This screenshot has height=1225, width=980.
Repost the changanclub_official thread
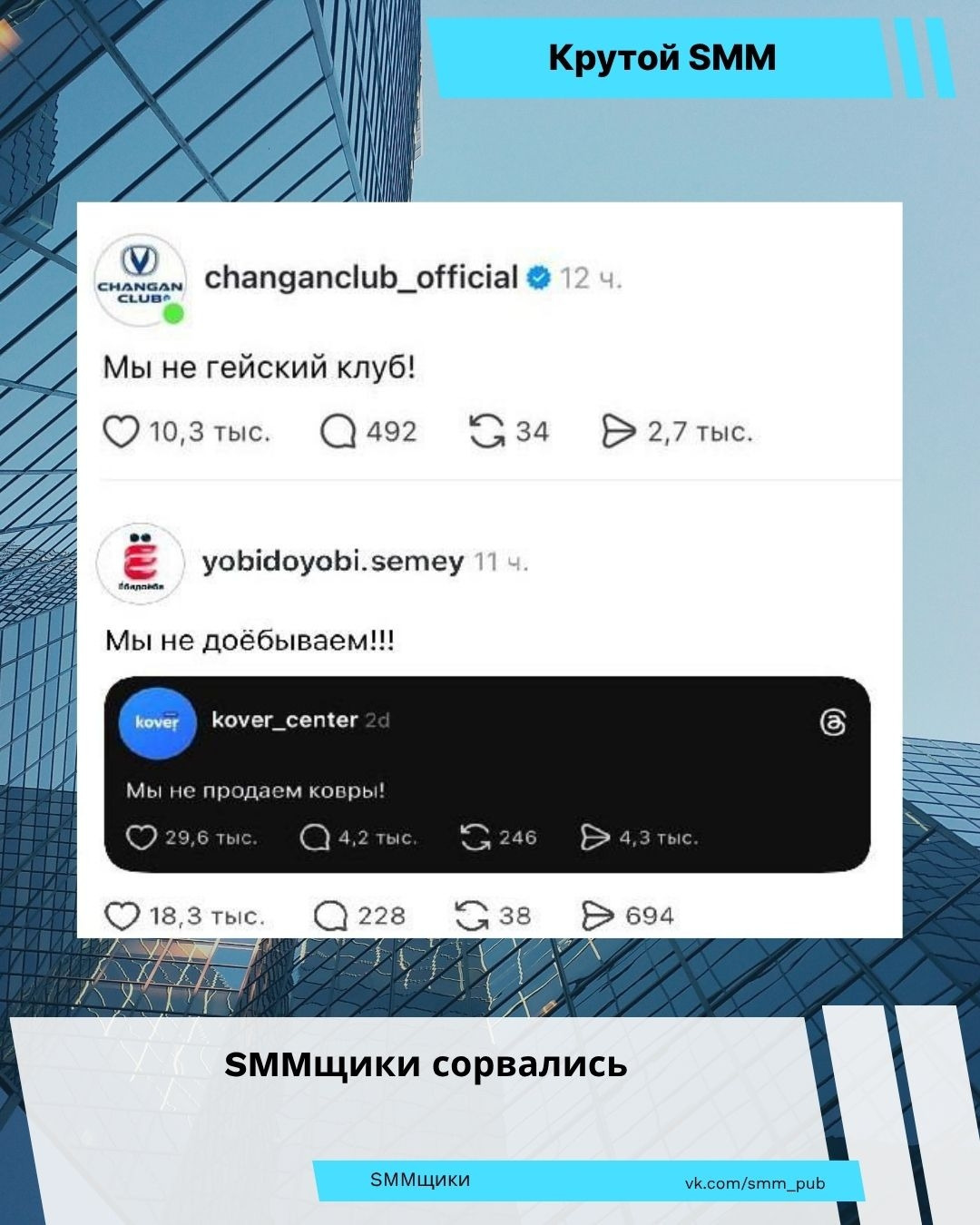[x=487, y=432]
